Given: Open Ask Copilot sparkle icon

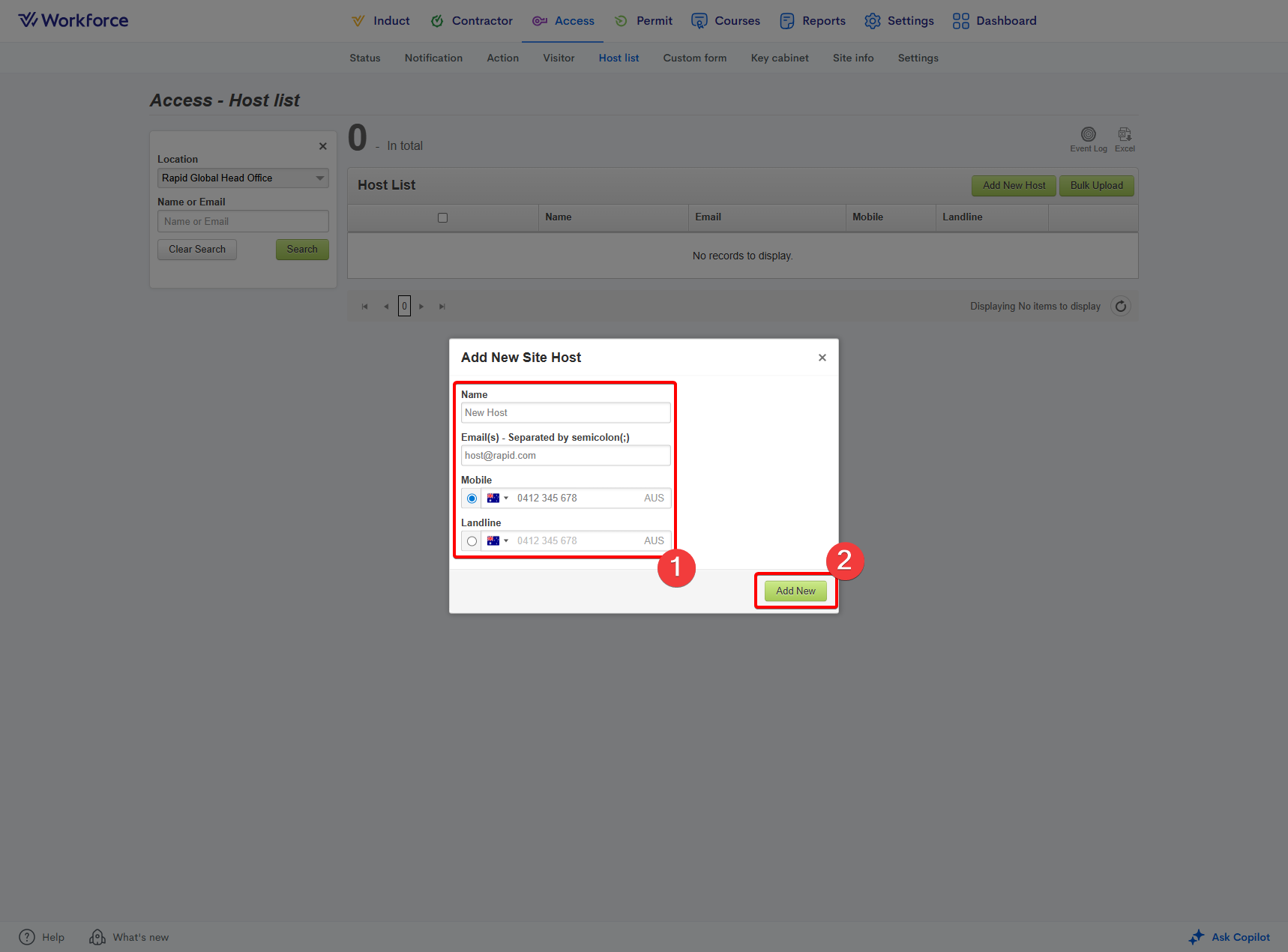Looking at the screenshot, I should [1197, 937].
